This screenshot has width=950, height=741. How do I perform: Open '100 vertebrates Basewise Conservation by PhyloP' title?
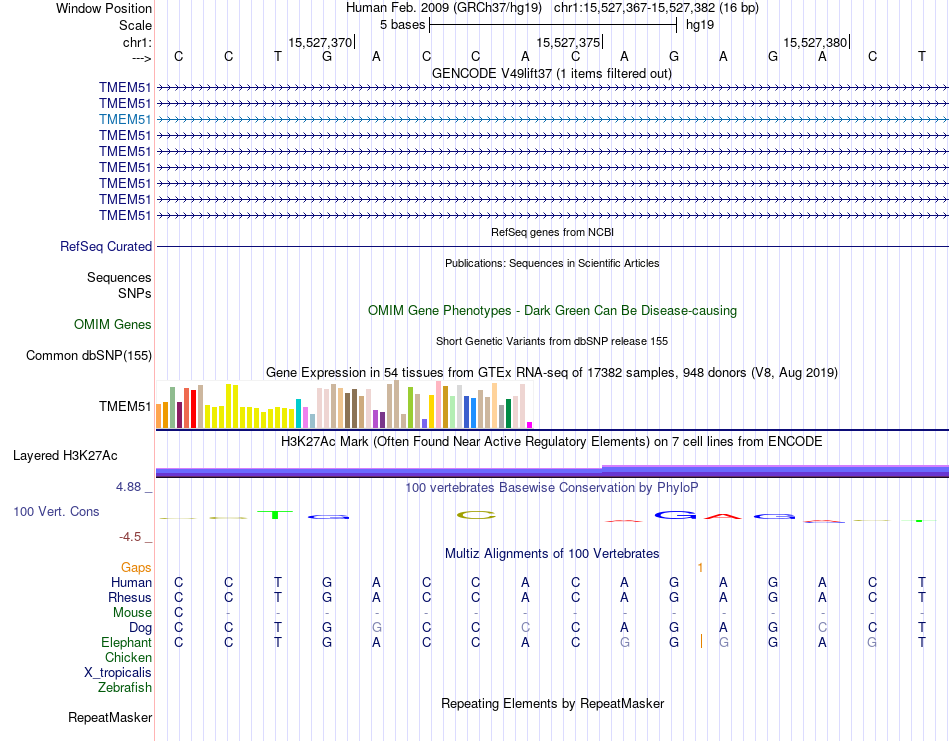pyautogui.click(x=552, y=488)
